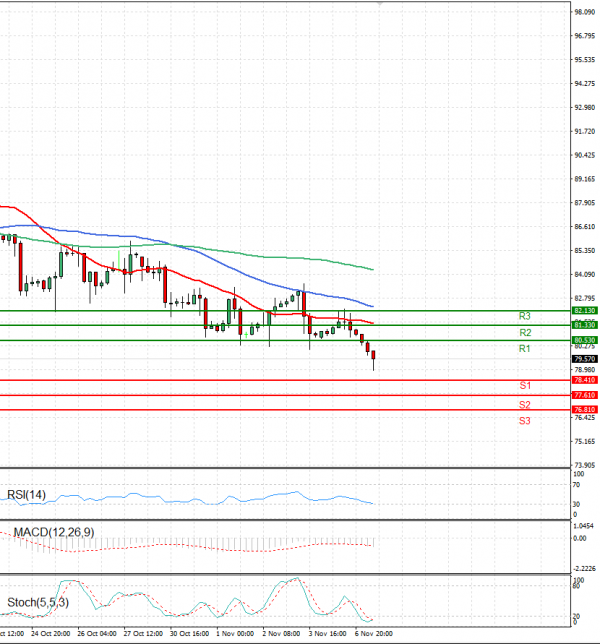Select the RSI(14) indicator label
The width and height of the screenshot is (600, 644).
click(x=26, y=494)
